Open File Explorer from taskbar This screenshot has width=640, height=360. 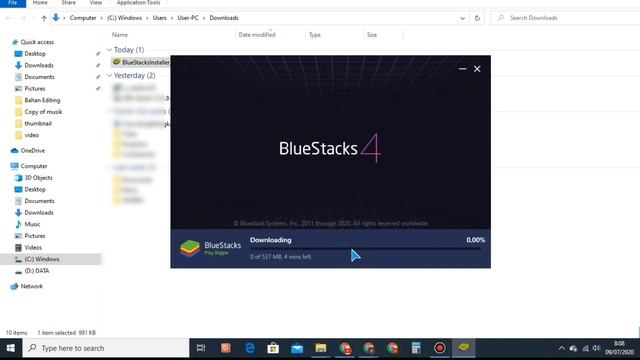(321, 348)
